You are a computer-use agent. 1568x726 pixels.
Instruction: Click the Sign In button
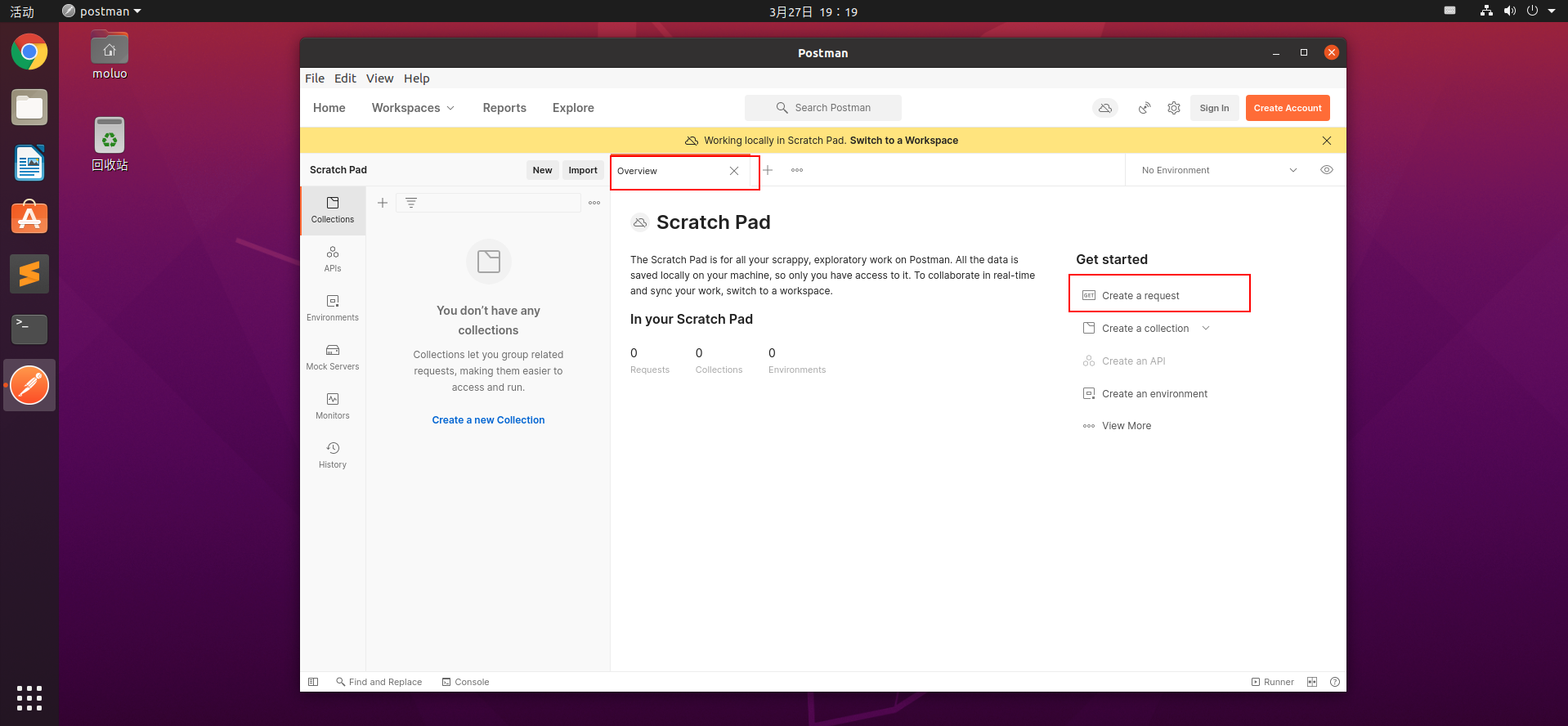pyautogui.click(x=1214, y=108)
